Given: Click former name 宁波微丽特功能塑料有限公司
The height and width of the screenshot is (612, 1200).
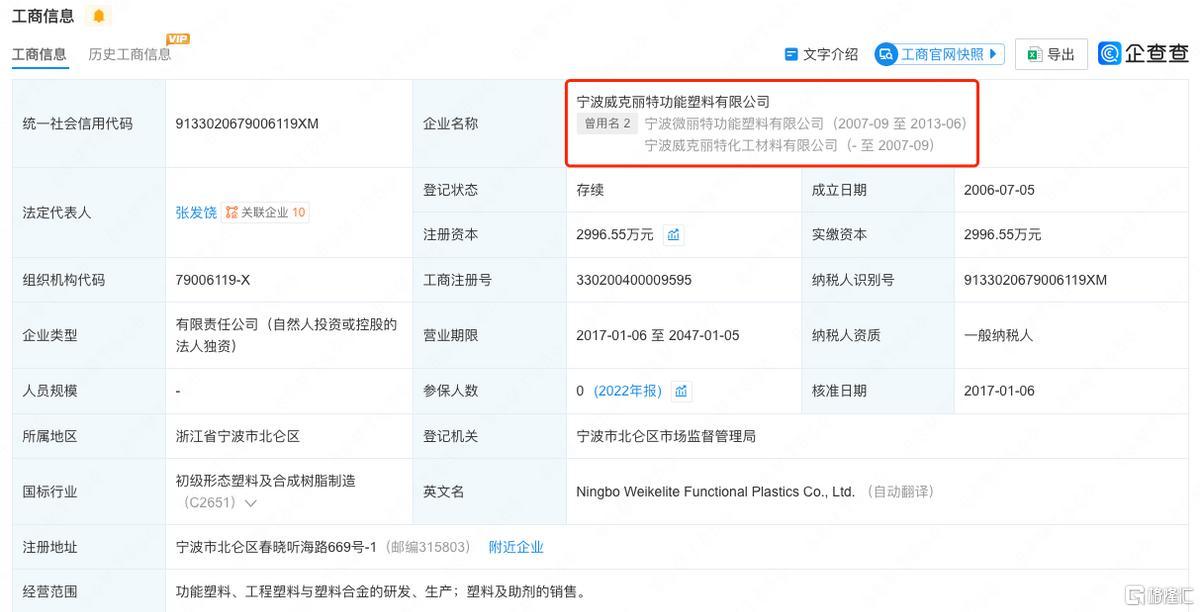Looking at the screenshot, I should [x=734, y=124].
